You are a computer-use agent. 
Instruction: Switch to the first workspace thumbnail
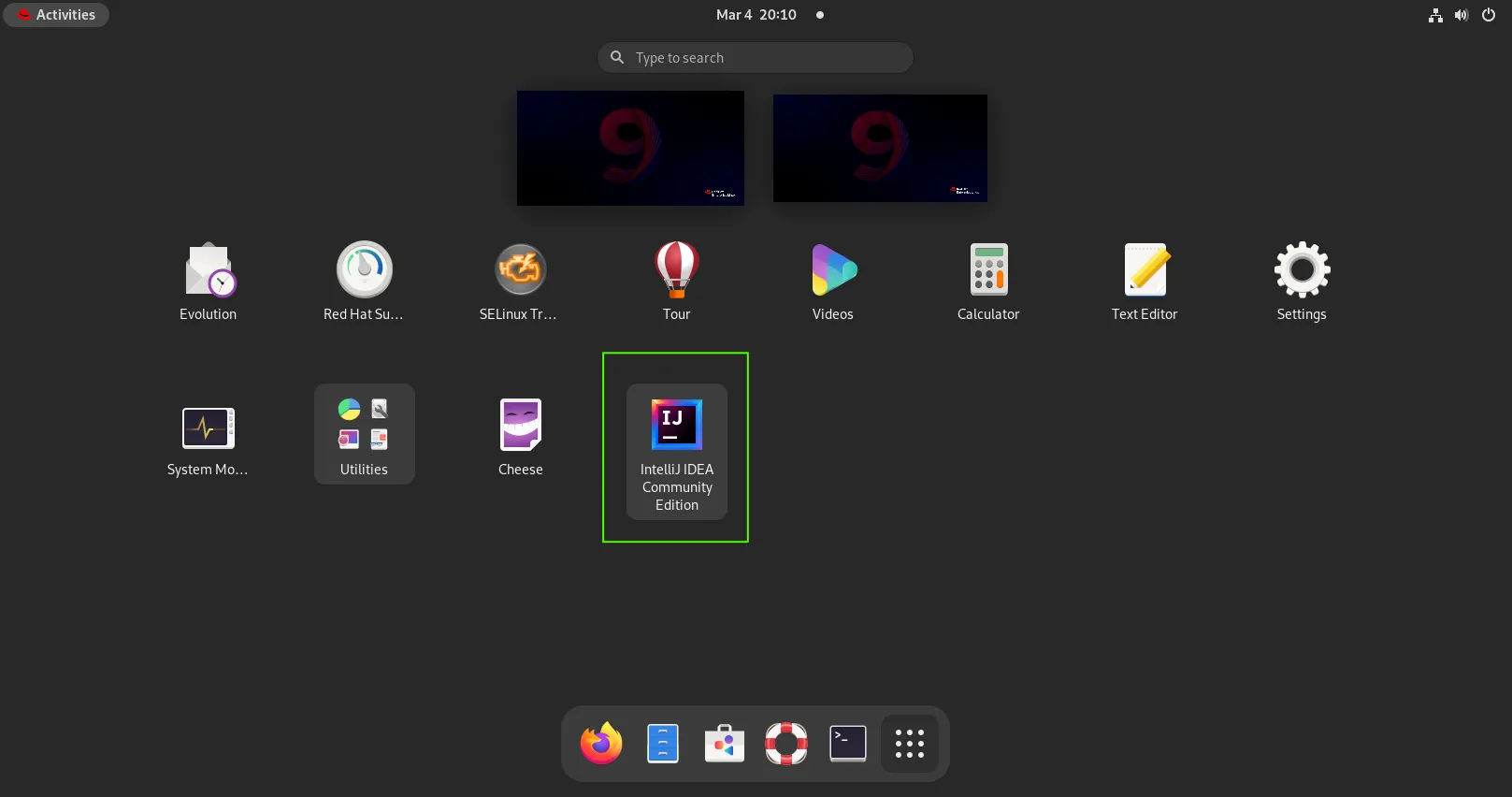point(630,148)
